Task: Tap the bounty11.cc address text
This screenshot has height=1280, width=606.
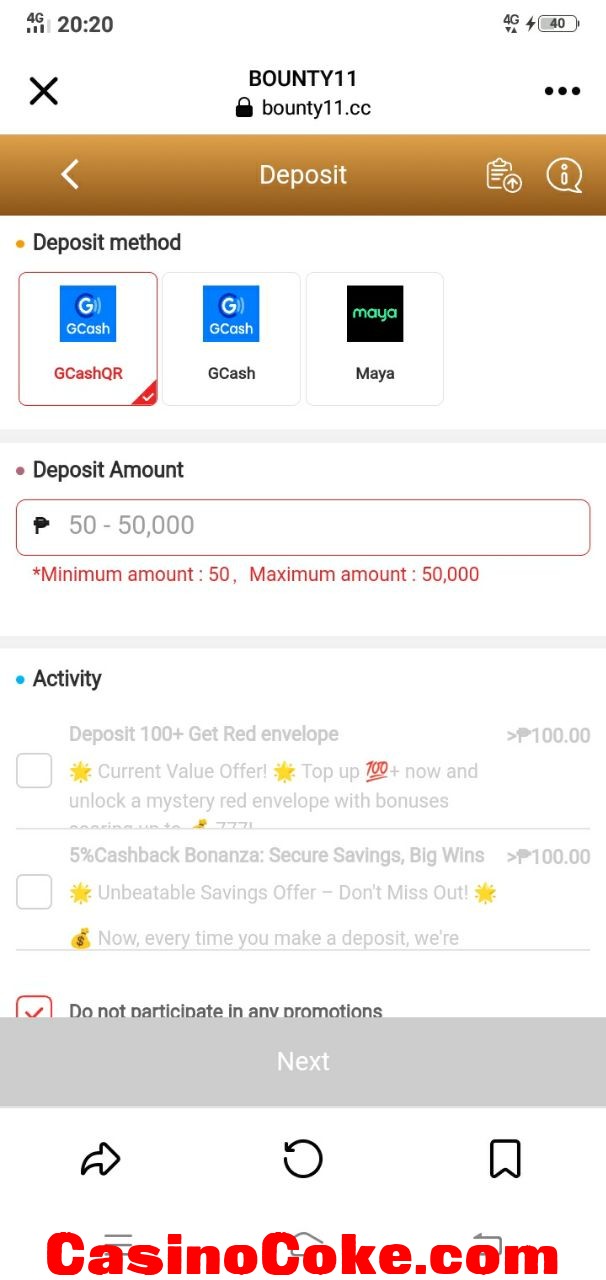Action: (x=316, y=108)
